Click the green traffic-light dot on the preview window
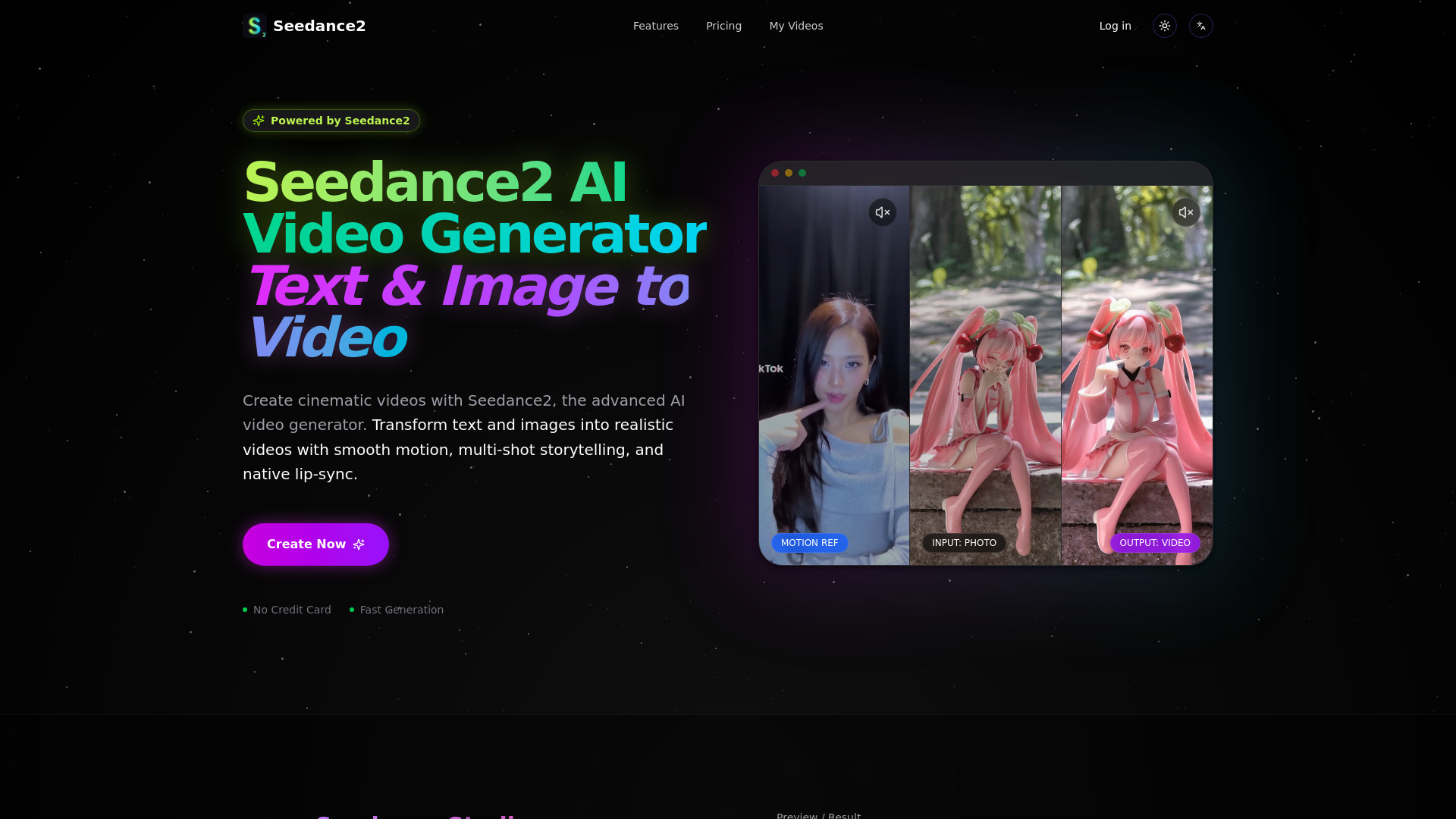Viewport: 1456px width, 819px height. click(802, 172)
